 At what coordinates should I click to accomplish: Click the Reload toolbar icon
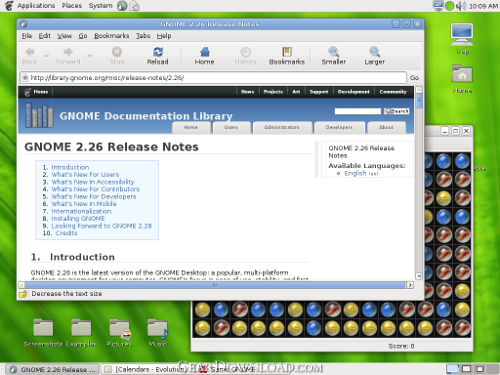[158, 52]
